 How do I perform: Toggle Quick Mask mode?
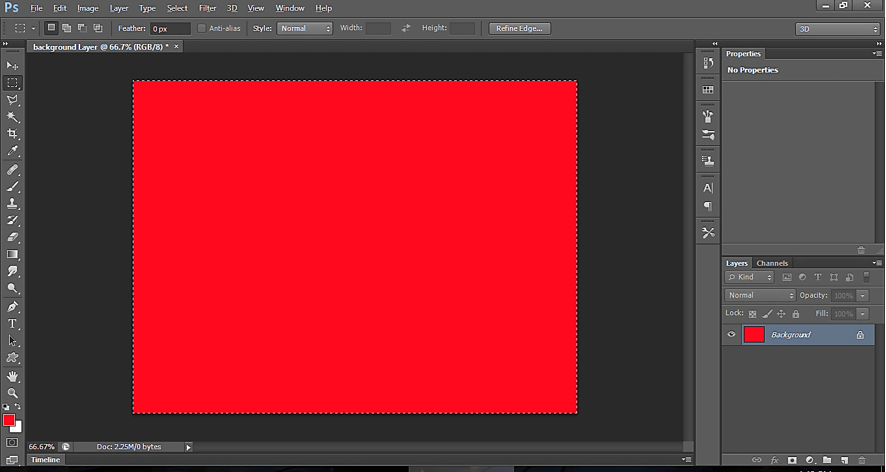(12, 443)
